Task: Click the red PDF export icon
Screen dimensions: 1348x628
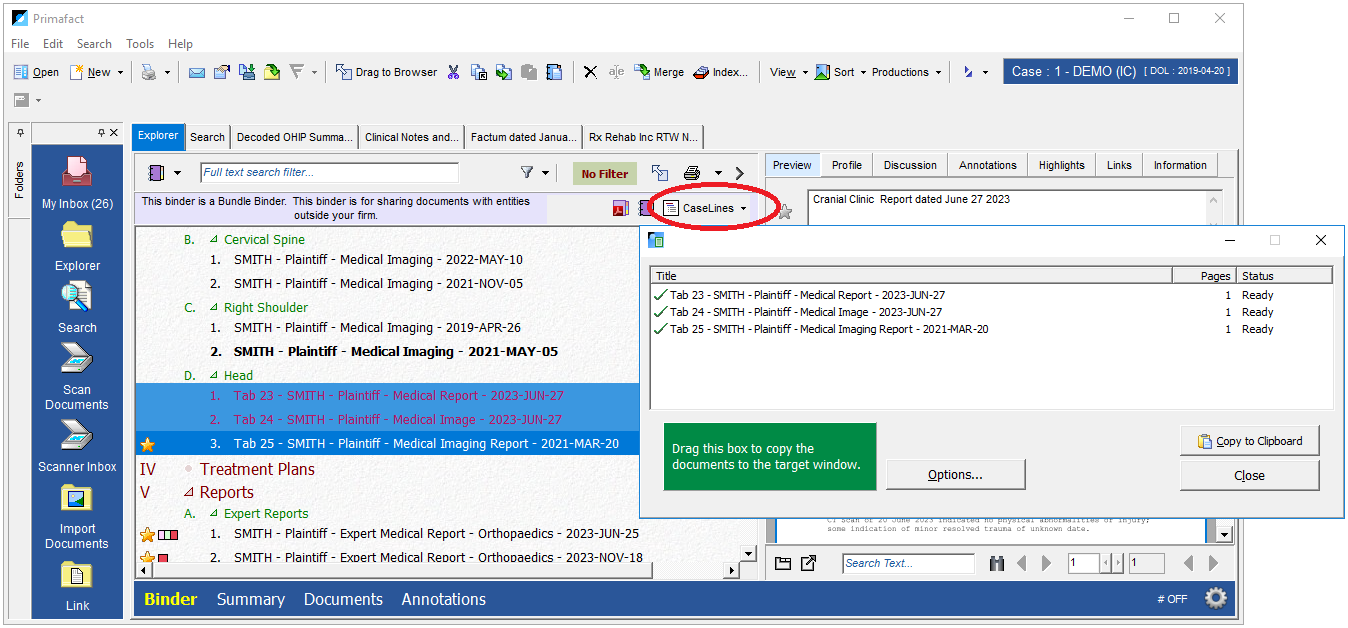Action: (621, 208)
